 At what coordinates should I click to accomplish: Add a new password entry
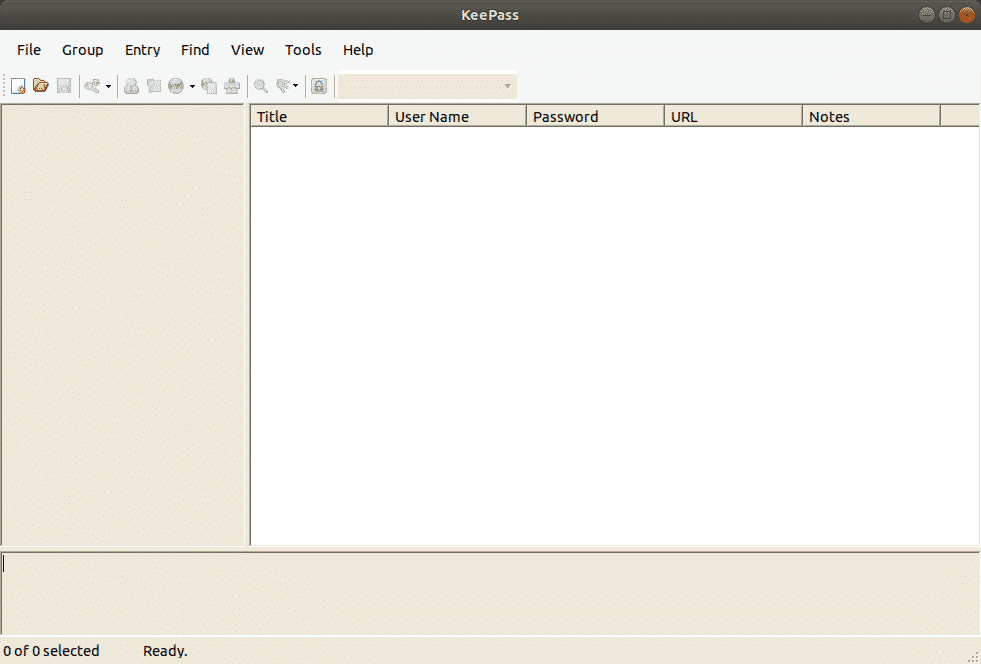(92, 86)
